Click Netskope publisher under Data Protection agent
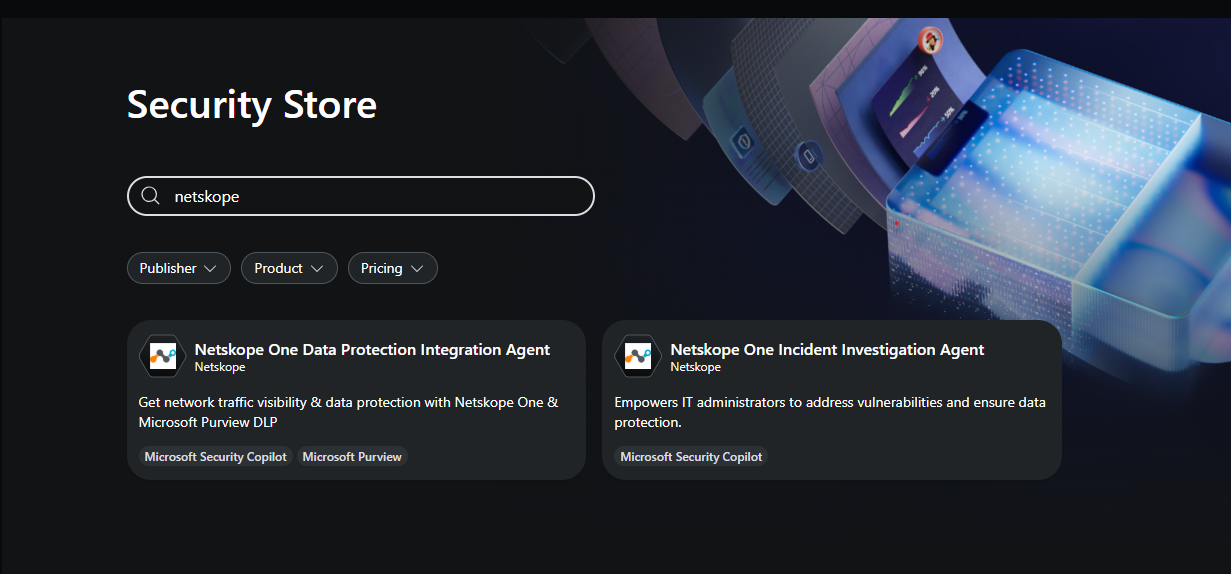This screenshot has height=574, width=1231. (x=220, y=367)
